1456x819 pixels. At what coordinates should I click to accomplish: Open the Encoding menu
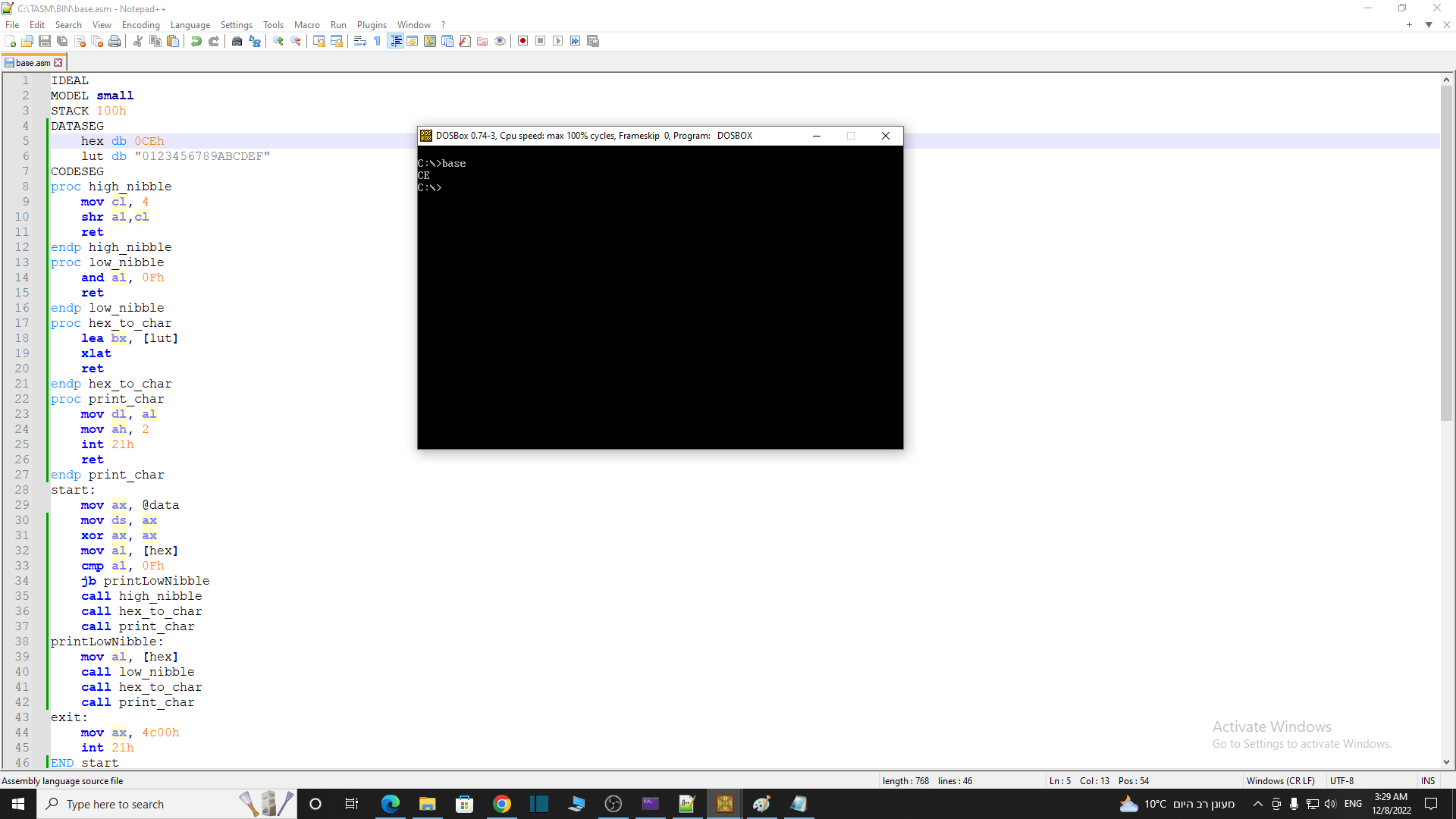[x=140, y=25]
